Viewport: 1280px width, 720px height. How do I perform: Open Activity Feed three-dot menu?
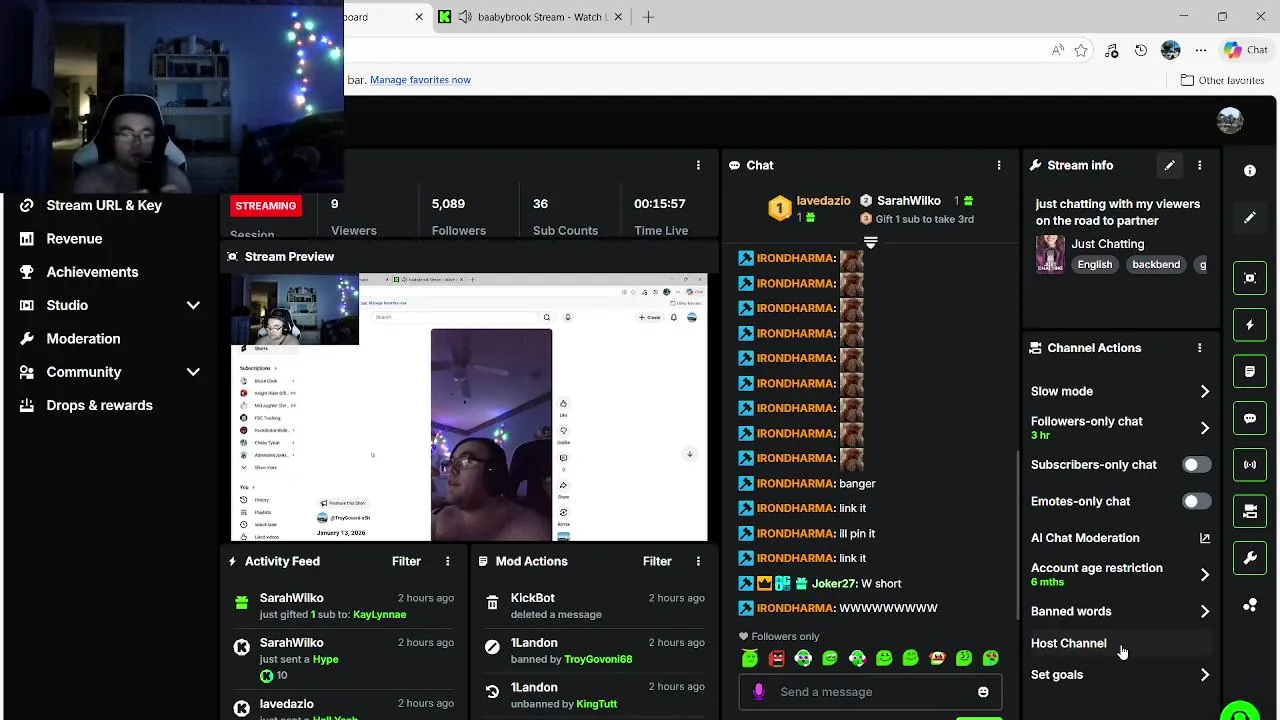[x=448, y=561]
